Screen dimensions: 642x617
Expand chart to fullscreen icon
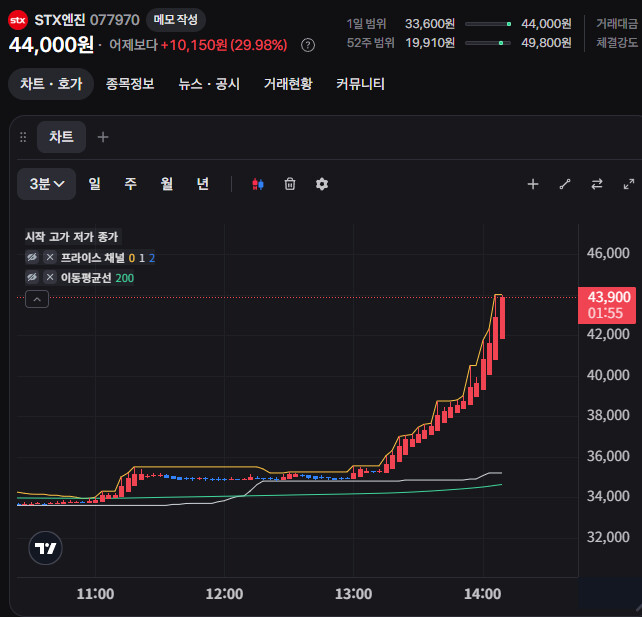coord(629,184)
